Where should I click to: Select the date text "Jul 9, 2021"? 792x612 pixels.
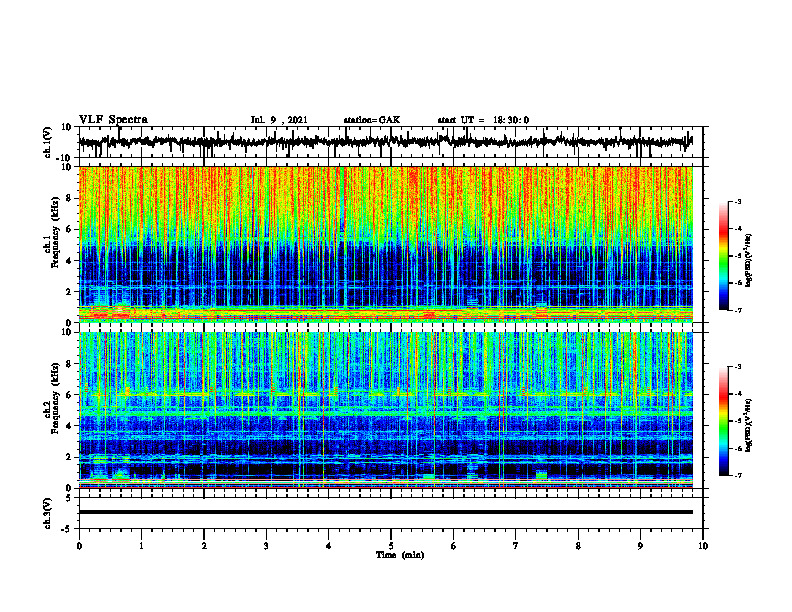279,120
